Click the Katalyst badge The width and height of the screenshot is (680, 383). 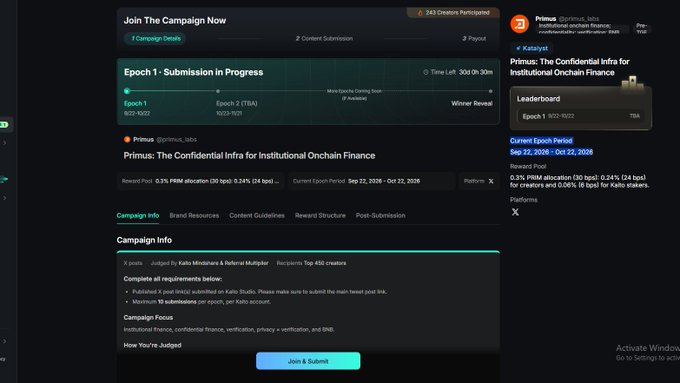pos(532,48)
